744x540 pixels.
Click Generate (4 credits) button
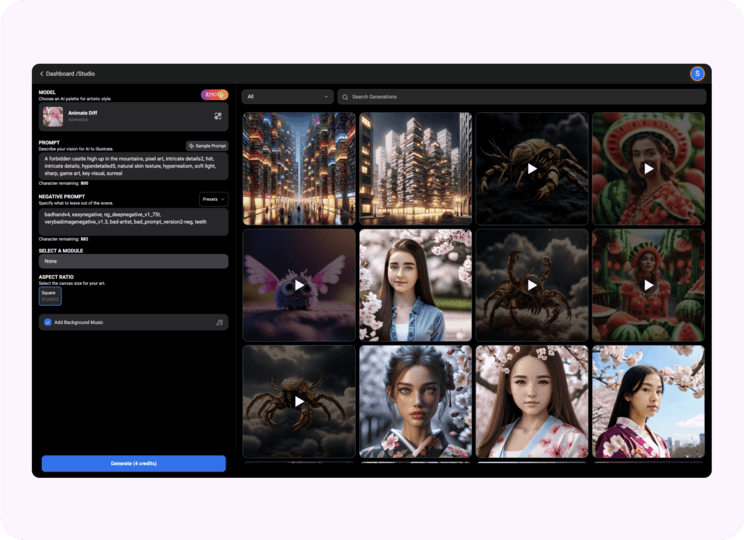click(x=133, y=464)
